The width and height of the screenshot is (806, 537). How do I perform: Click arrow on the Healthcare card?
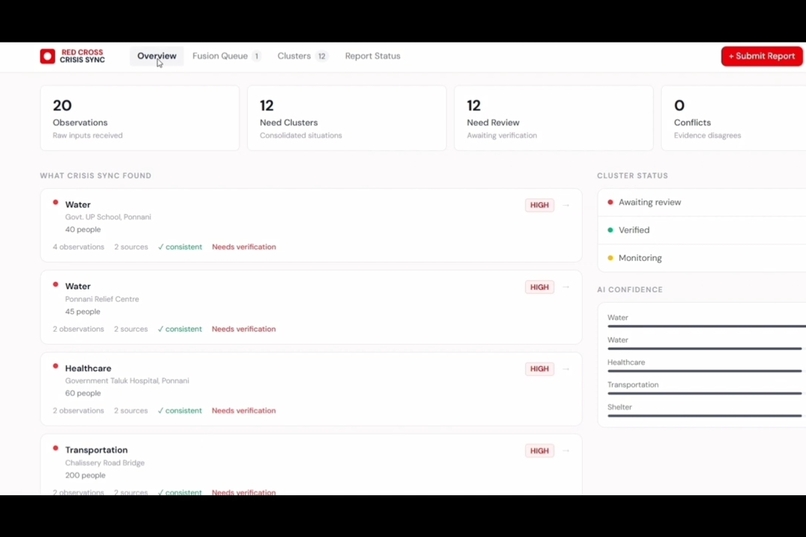[566, 369]
